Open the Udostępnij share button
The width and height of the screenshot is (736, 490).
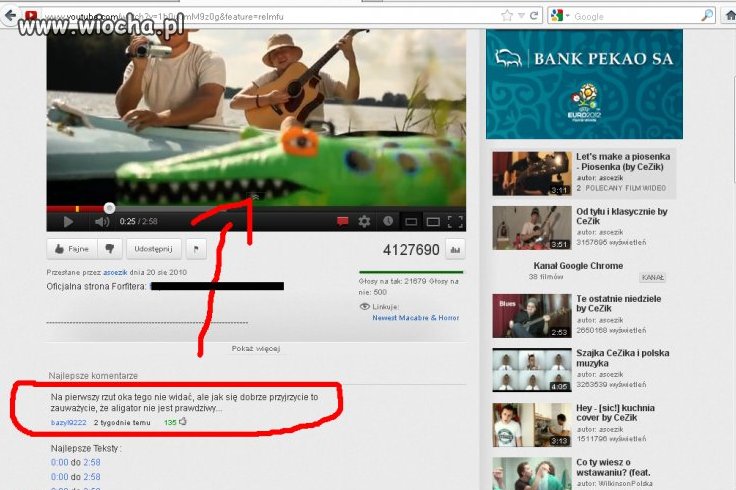[x=153, y=249]
